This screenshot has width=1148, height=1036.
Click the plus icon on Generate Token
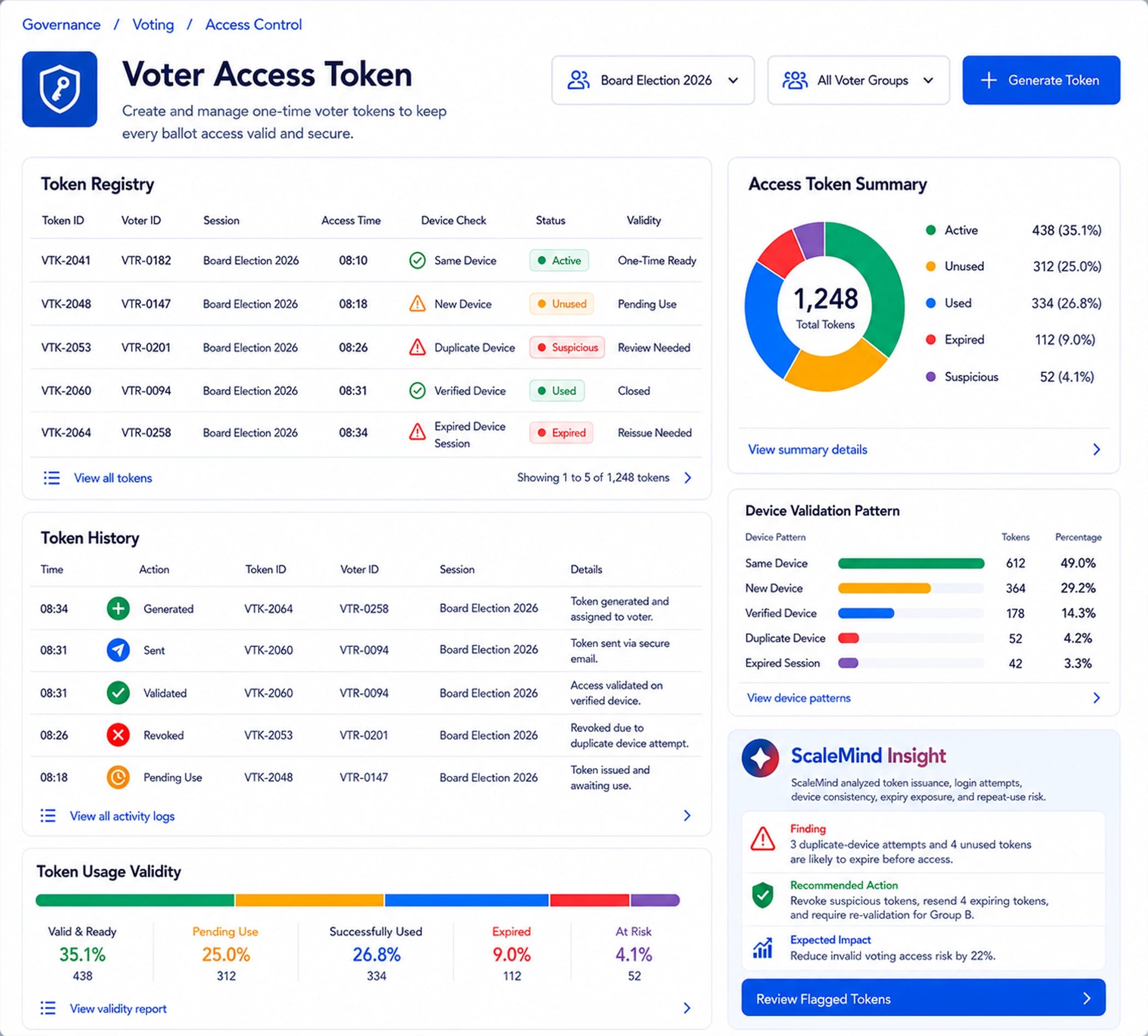coord(988,80)
